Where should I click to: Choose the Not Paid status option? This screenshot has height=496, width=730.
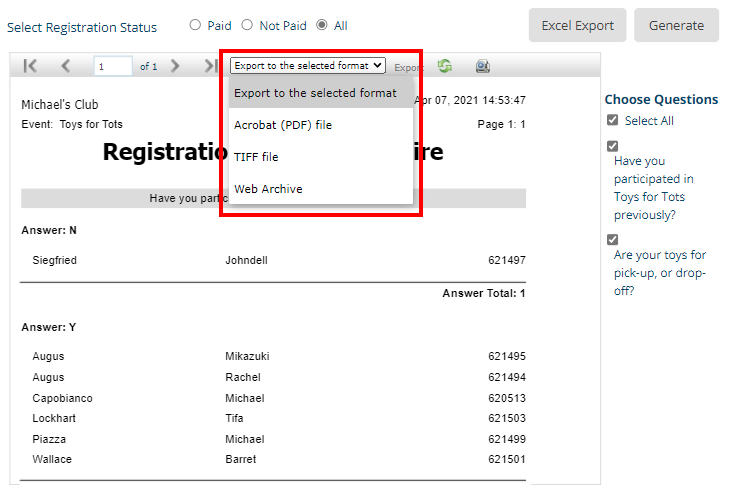pyautogui.click(x=246, y=25)
